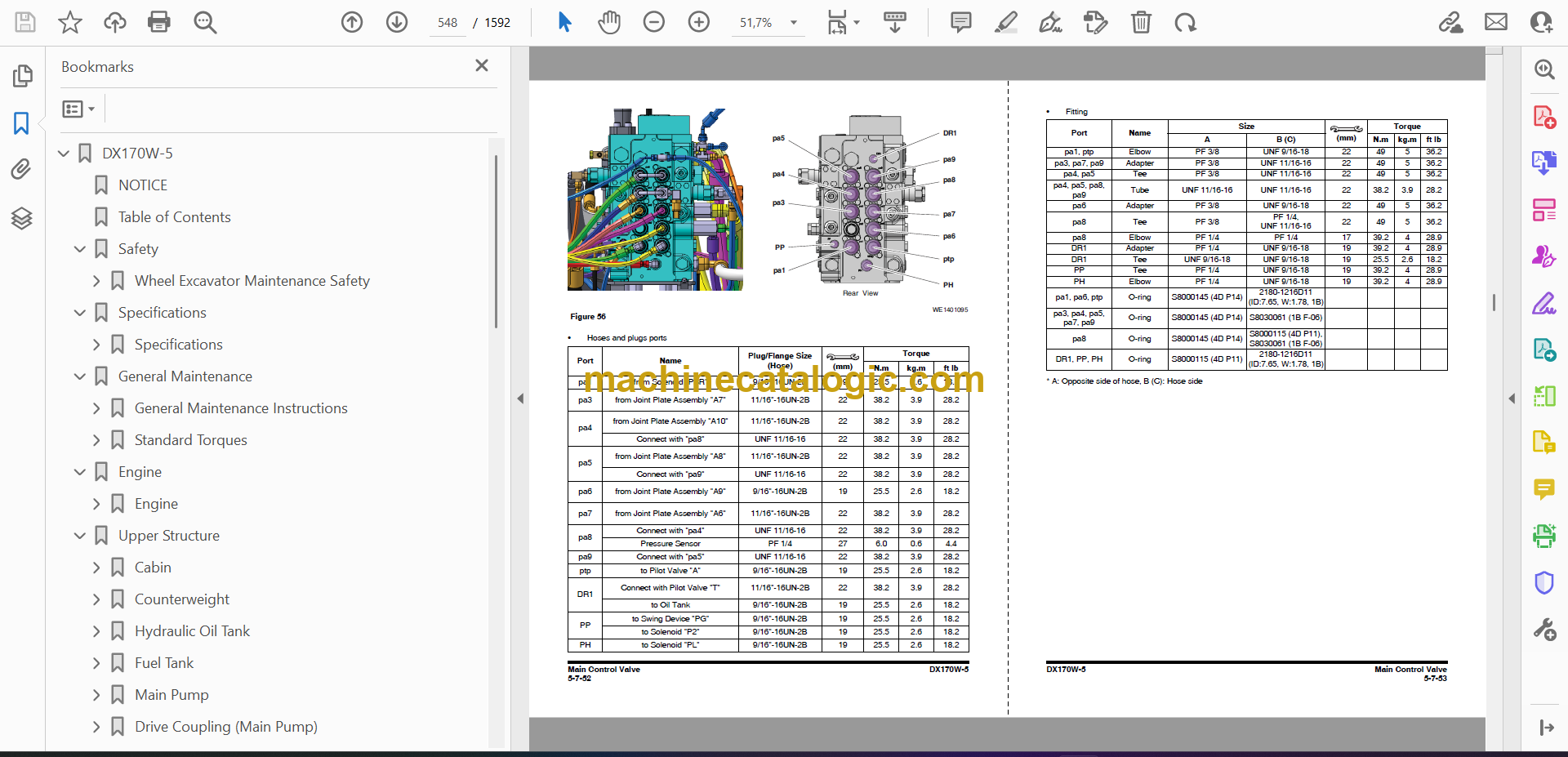Expand the Hydraulic Oil Tank bookmark
Viewport: 1568px width, 757px height.
coord(96,631)
